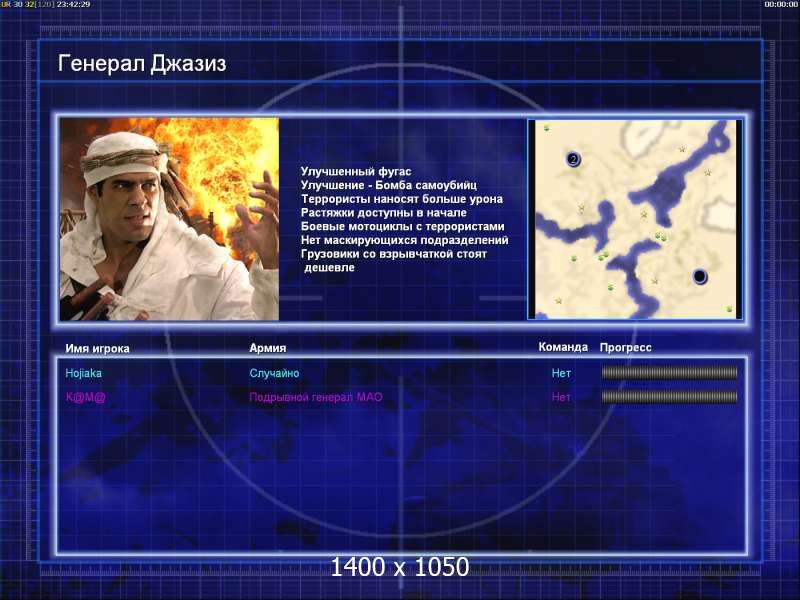800x600 pixels.
Task: Click the 'Команда' column header
Action: 563,347
